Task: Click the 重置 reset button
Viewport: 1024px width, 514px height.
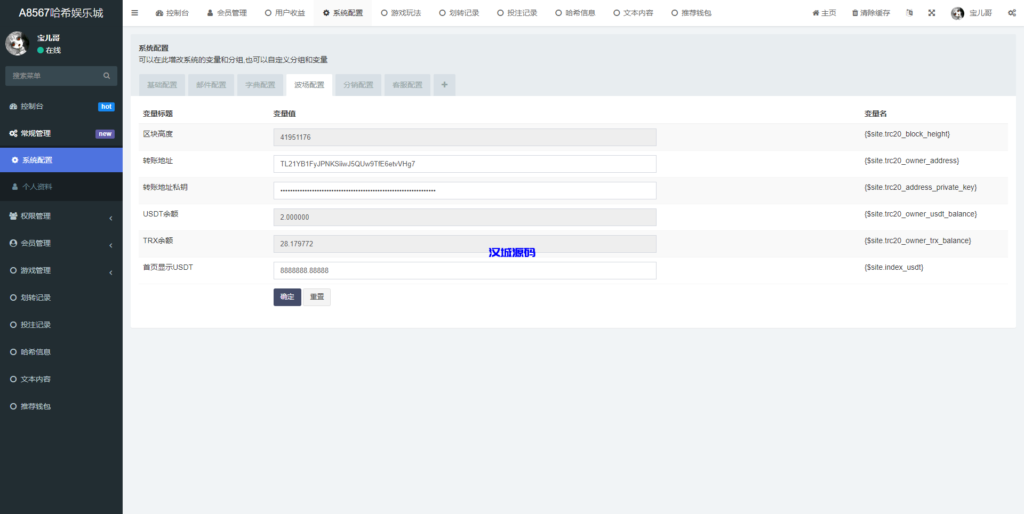Action: [317, 297]
